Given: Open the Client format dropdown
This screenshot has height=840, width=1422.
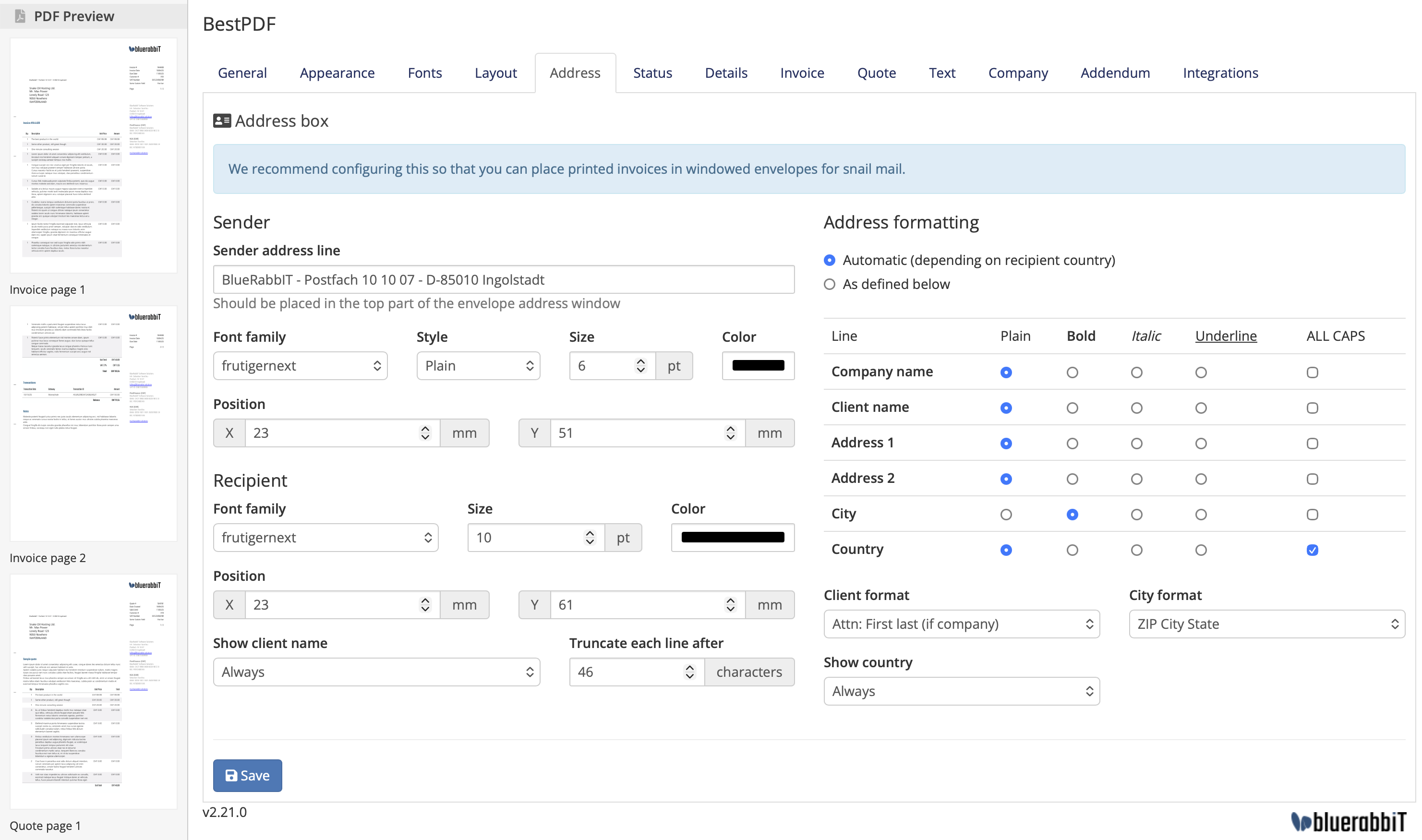Looking at the screenshot, I should [x=961, y=624].
